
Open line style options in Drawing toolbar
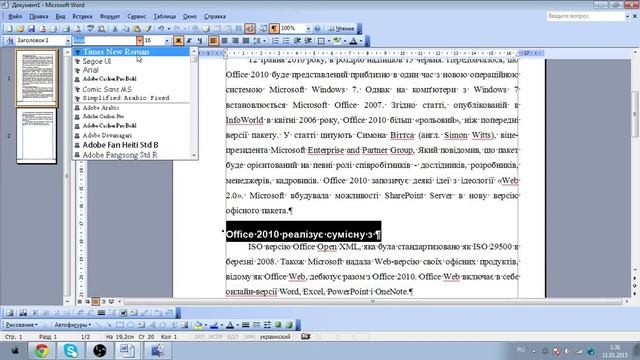[x=245, y=325]
